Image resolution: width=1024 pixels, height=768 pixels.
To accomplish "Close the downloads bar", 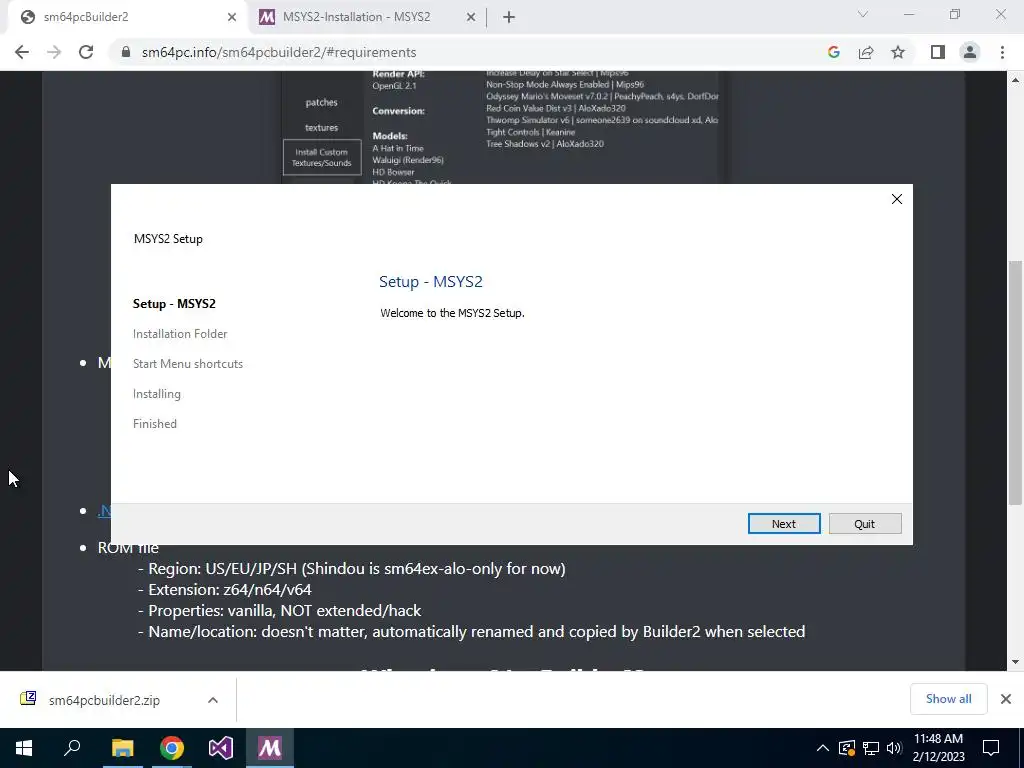I will click(1006, 699).
